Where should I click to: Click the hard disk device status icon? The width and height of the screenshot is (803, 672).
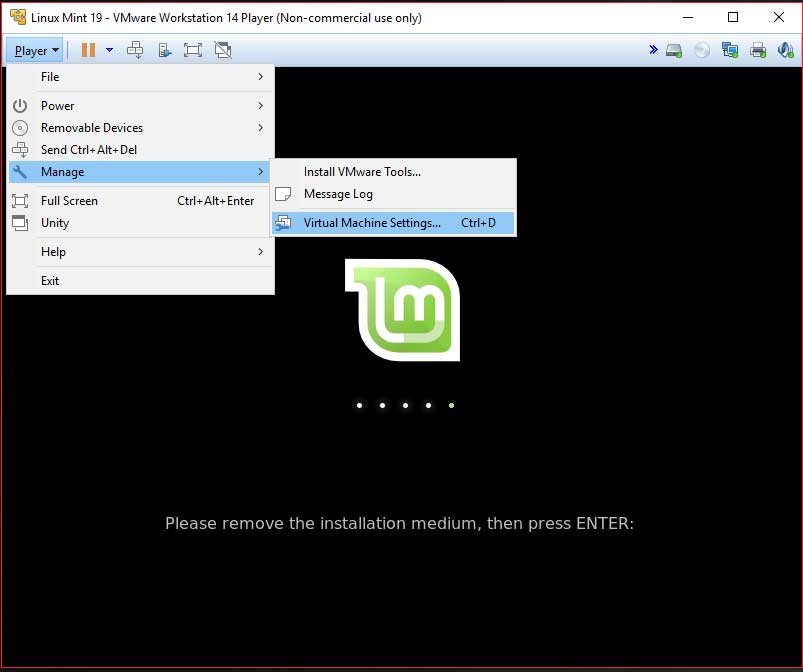tap(674, 50)
